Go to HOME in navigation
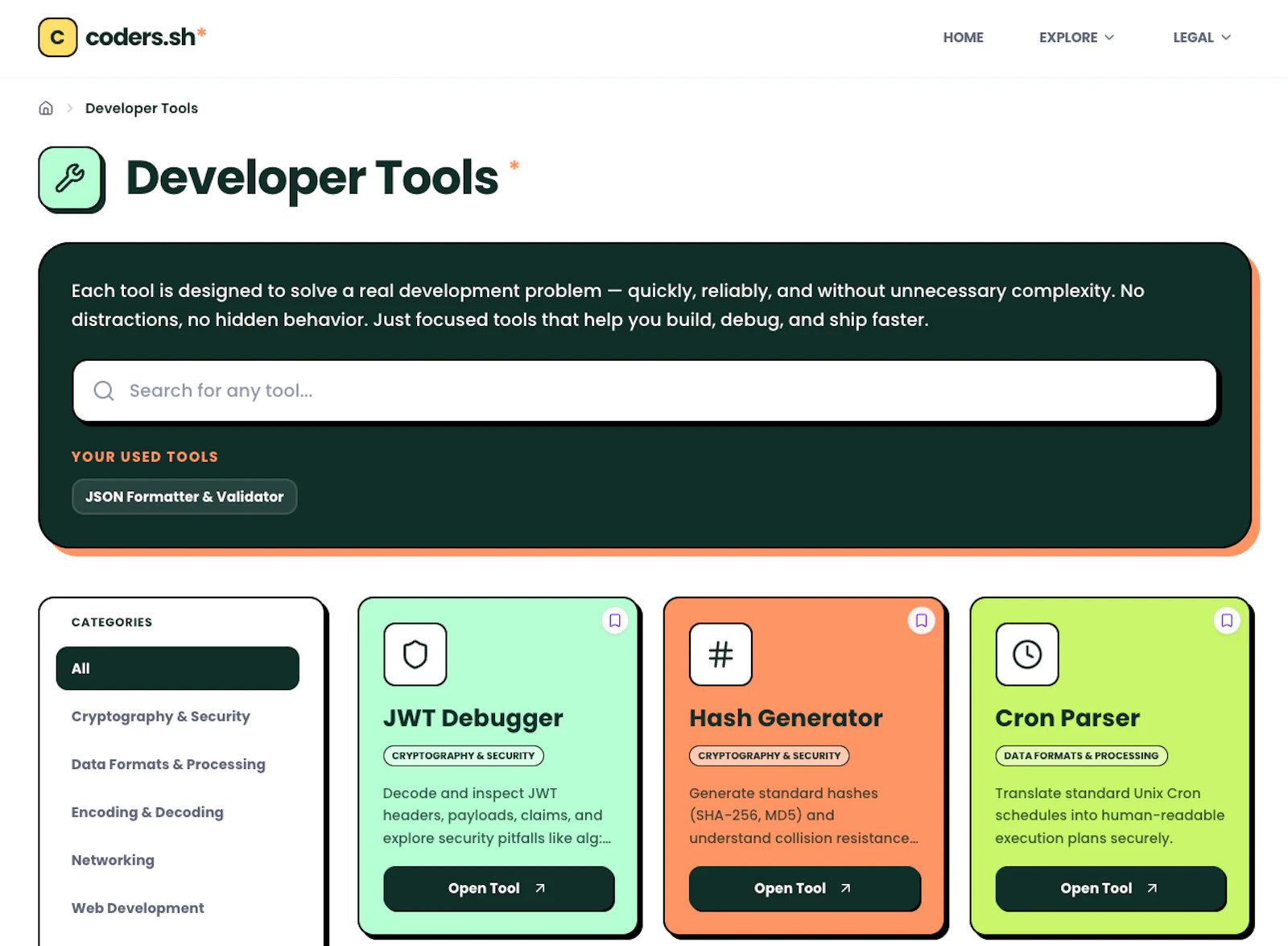This screenshot has height=946, width=1288. (x=964, y=37)
